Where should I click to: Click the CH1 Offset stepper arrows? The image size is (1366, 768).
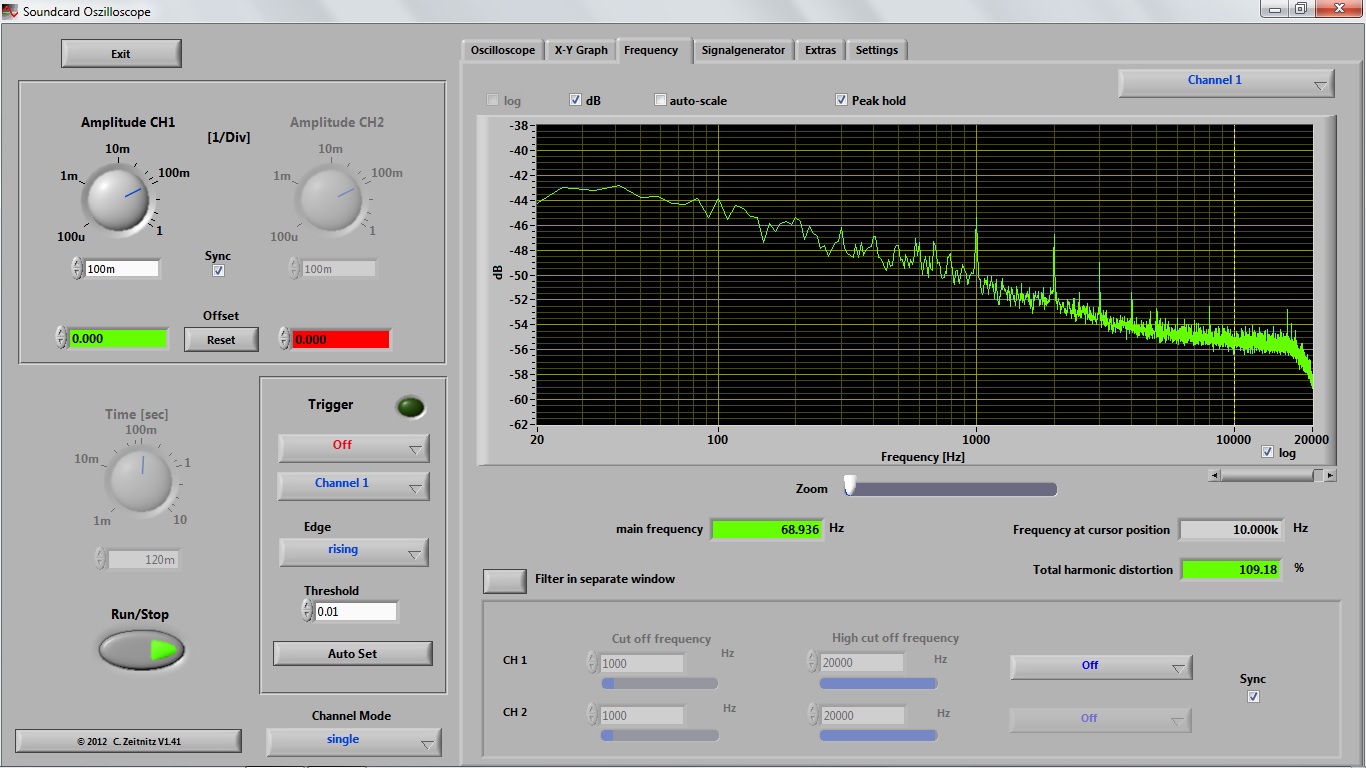click(61, 338)
